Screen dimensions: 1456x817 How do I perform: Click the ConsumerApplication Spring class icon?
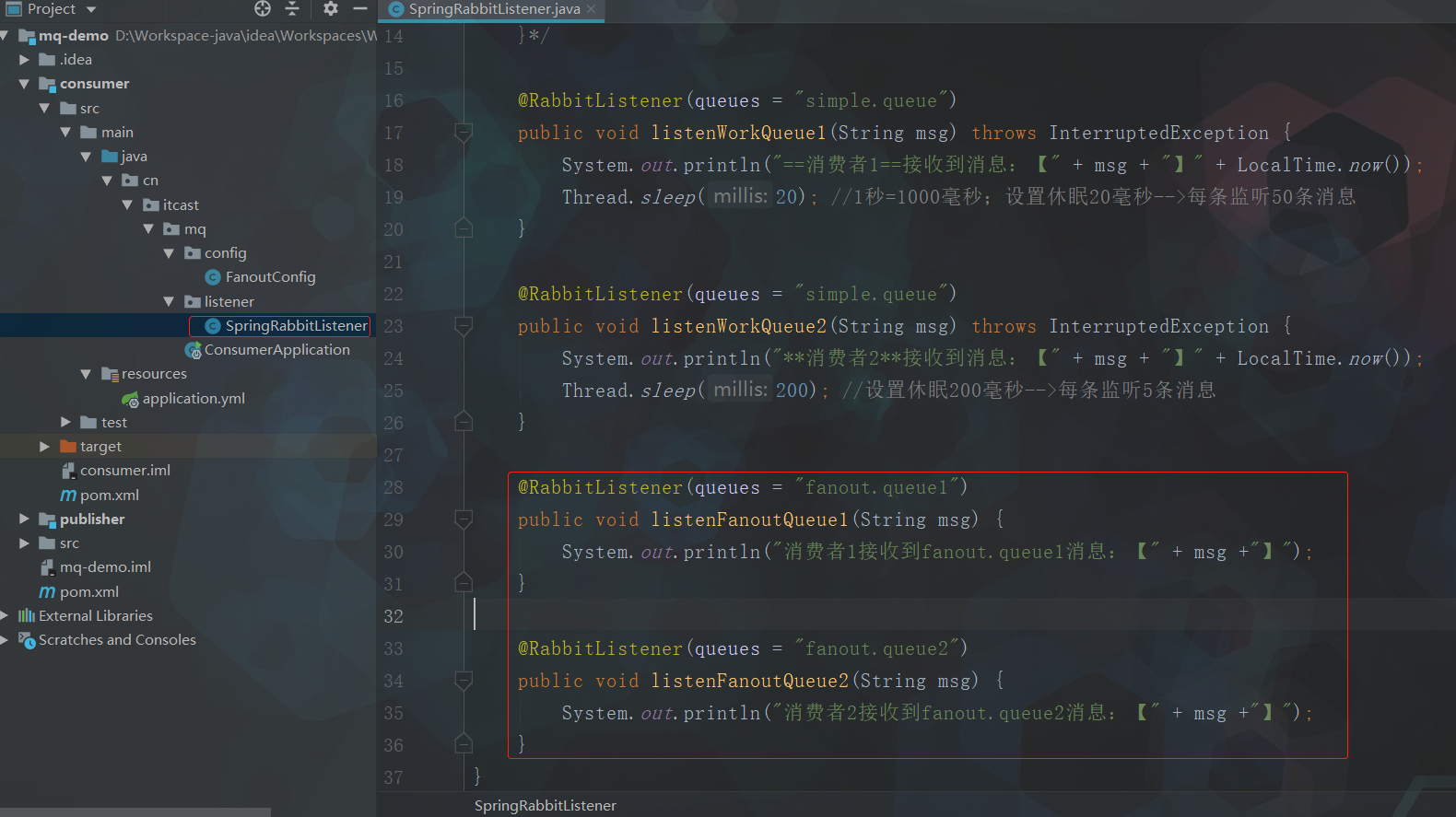[x=194, y=350]
